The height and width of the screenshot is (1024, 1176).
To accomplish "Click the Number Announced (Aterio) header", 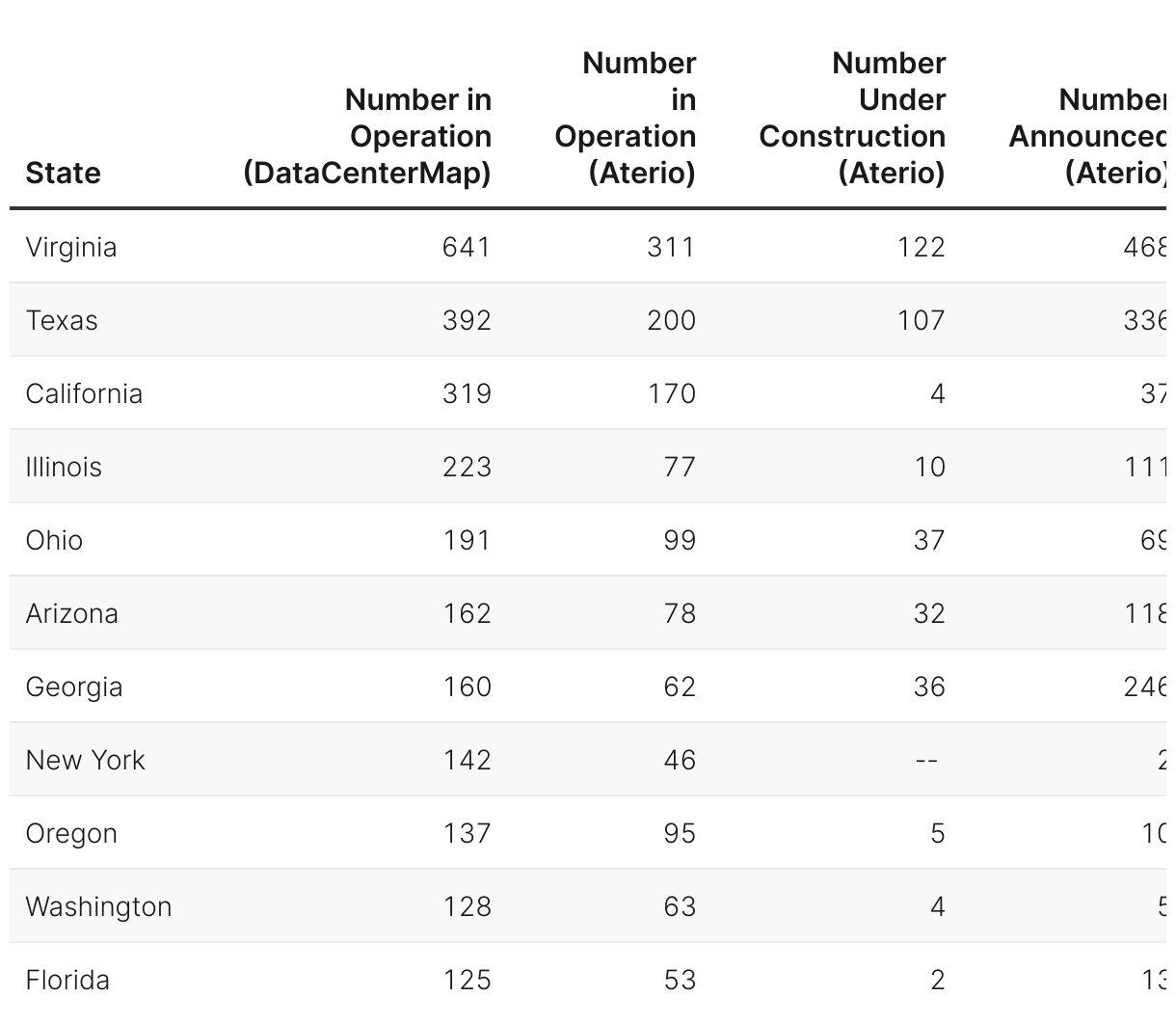I will pos(1088,137).
